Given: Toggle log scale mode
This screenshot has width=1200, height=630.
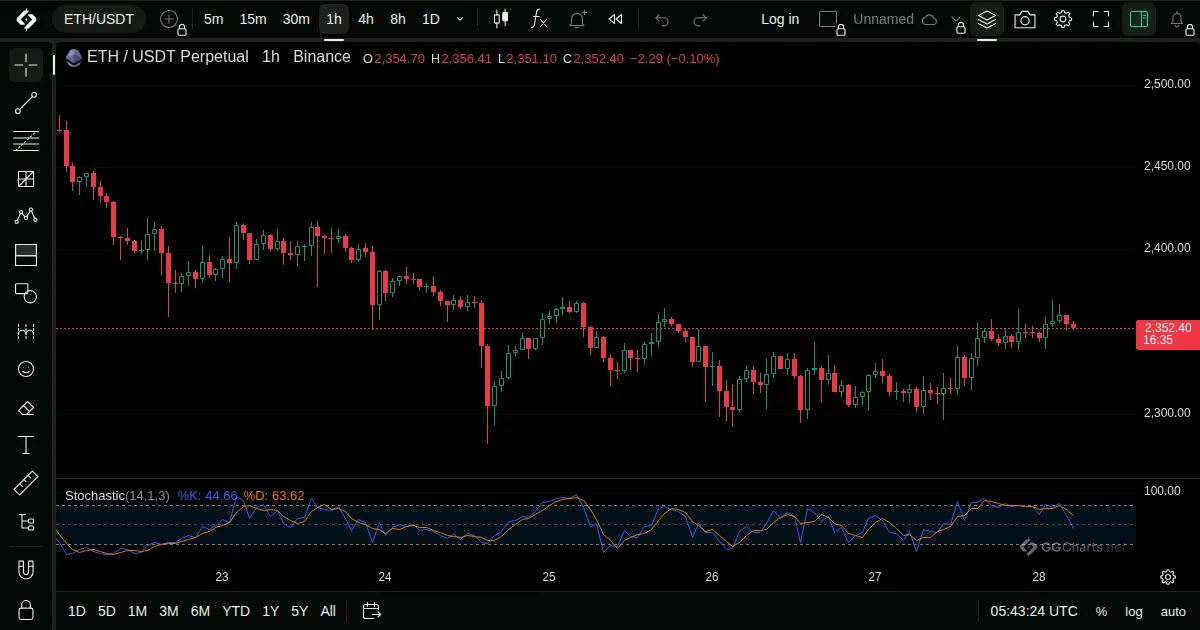Looking at the screenshot, I should 1134,611.
